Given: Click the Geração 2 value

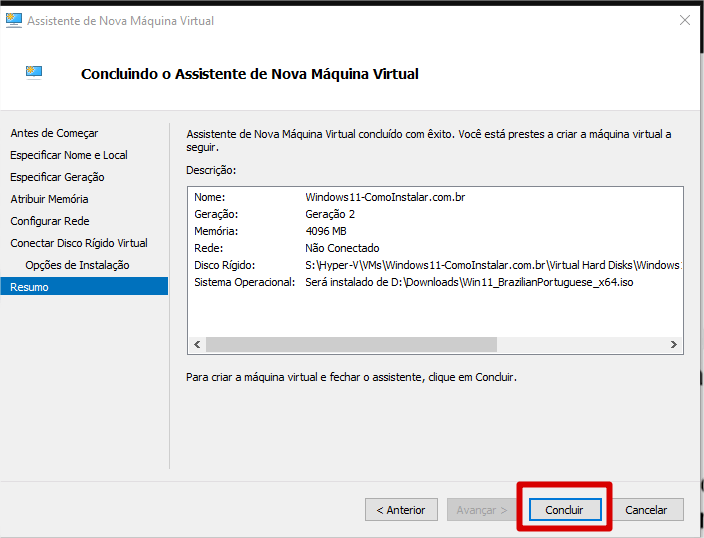Looking at the screenshot, I should pos(330,214).
